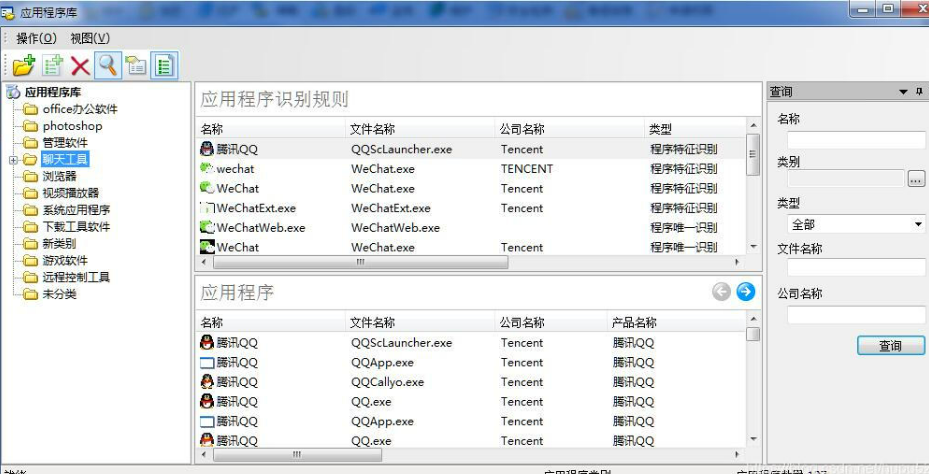Pin the 查询 panel with pin icon
This screenshot has height=474, width=929.
click(920, 91)
